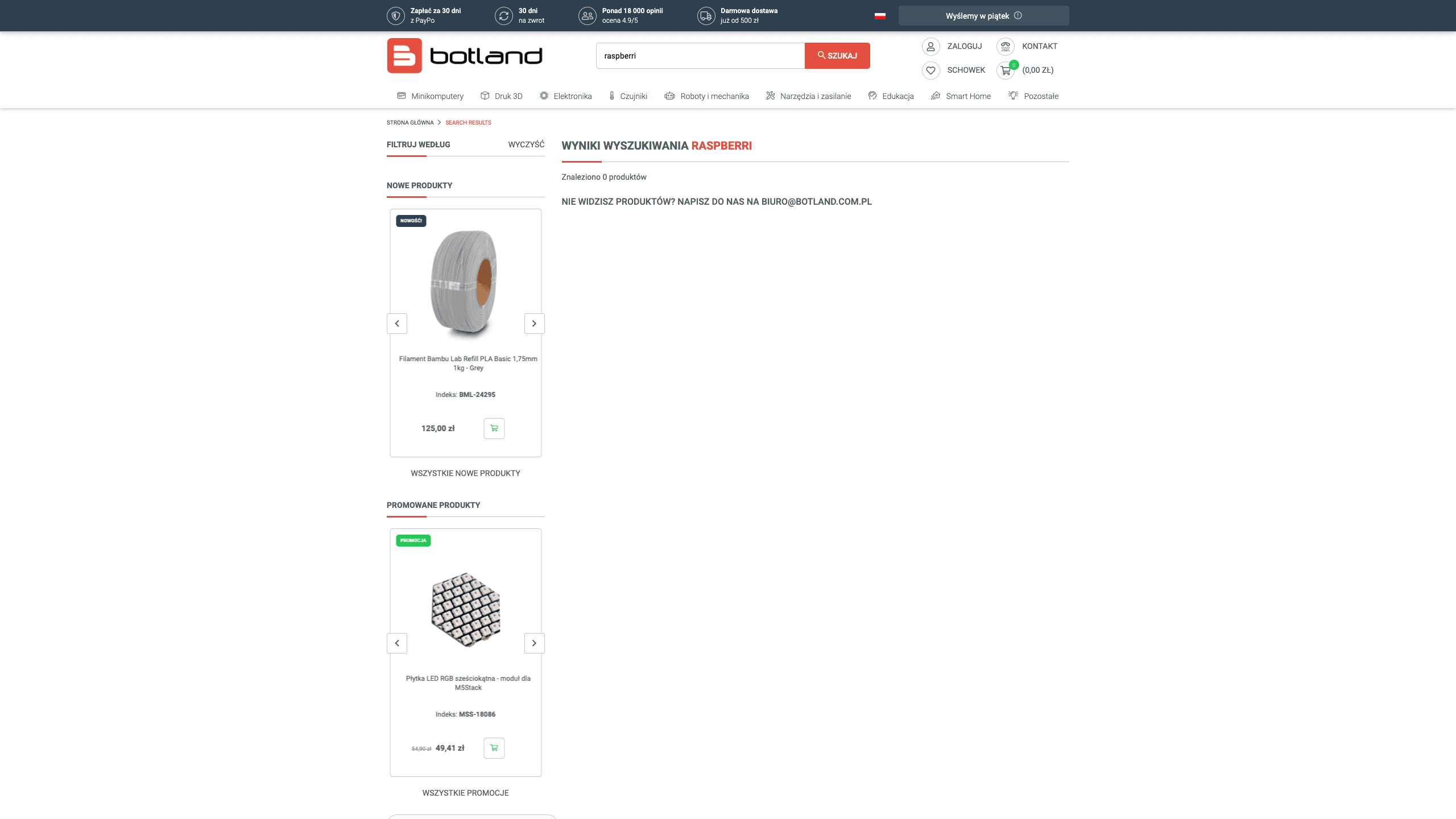Open the Smart Home menu
Screen dimensions: 1456x819
point(961,96)
